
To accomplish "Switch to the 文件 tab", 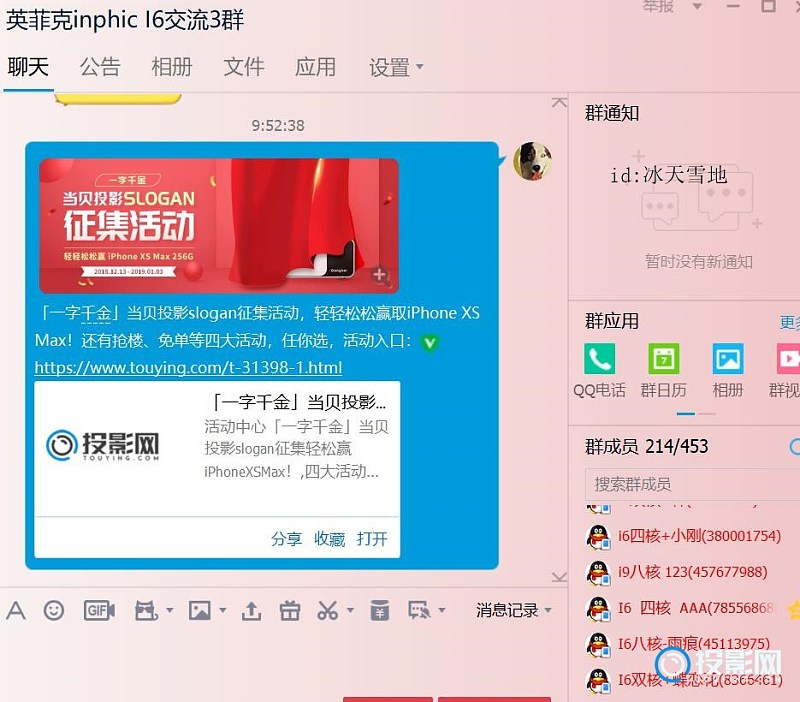I will tap(244, 67).
